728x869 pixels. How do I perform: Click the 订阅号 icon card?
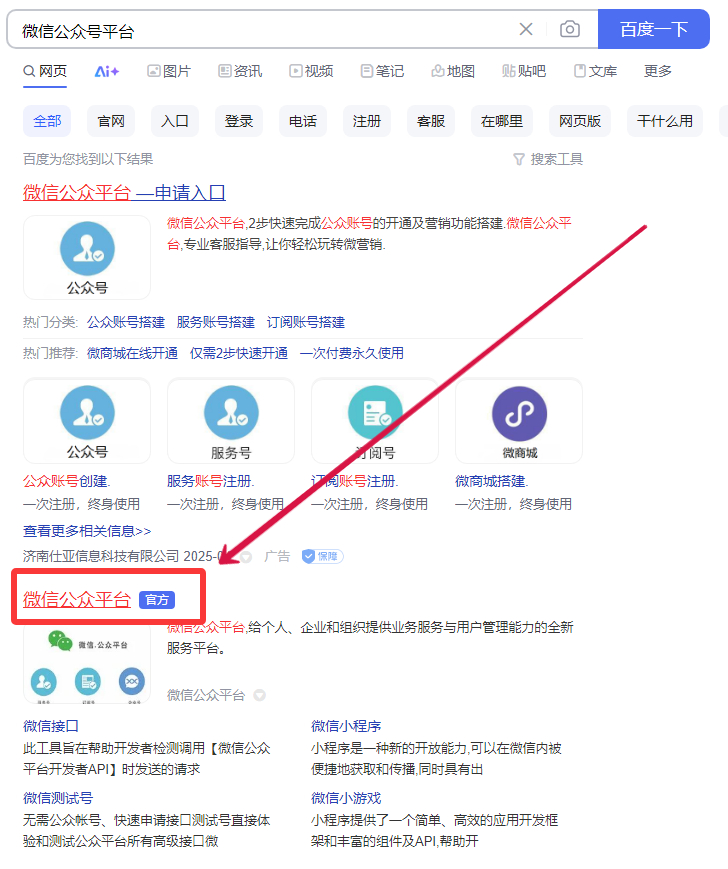[x=375, y=421]
